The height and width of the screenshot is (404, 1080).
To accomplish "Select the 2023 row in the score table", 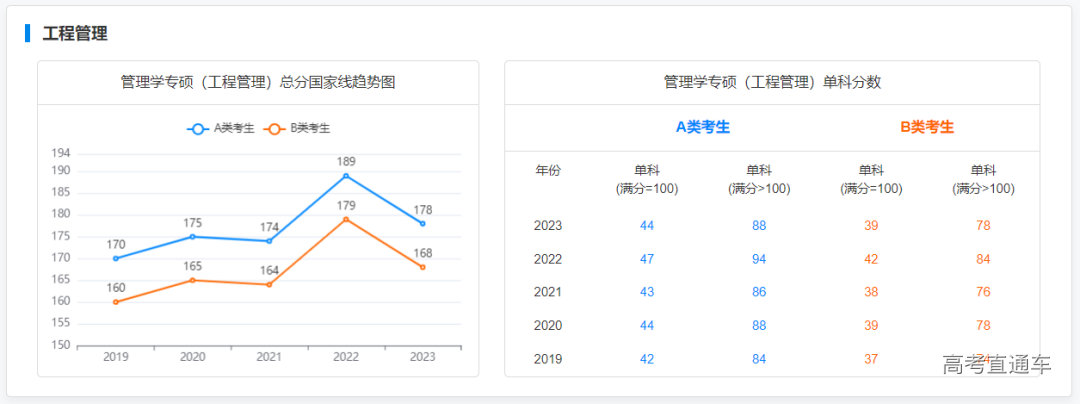I will [548, 226].
